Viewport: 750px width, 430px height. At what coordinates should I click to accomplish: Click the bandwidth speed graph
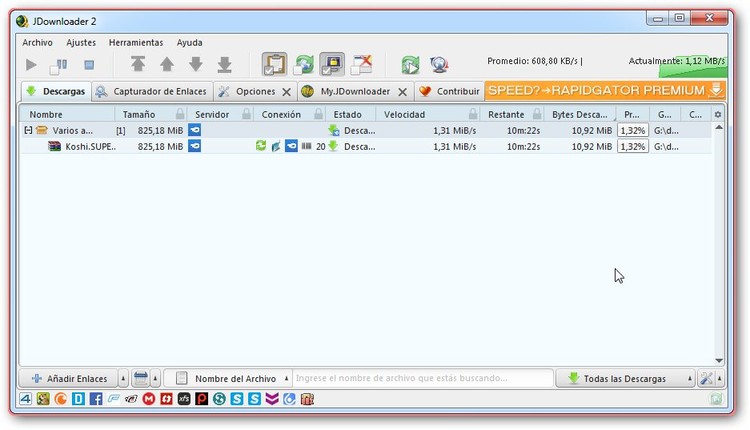click(693, 66)
